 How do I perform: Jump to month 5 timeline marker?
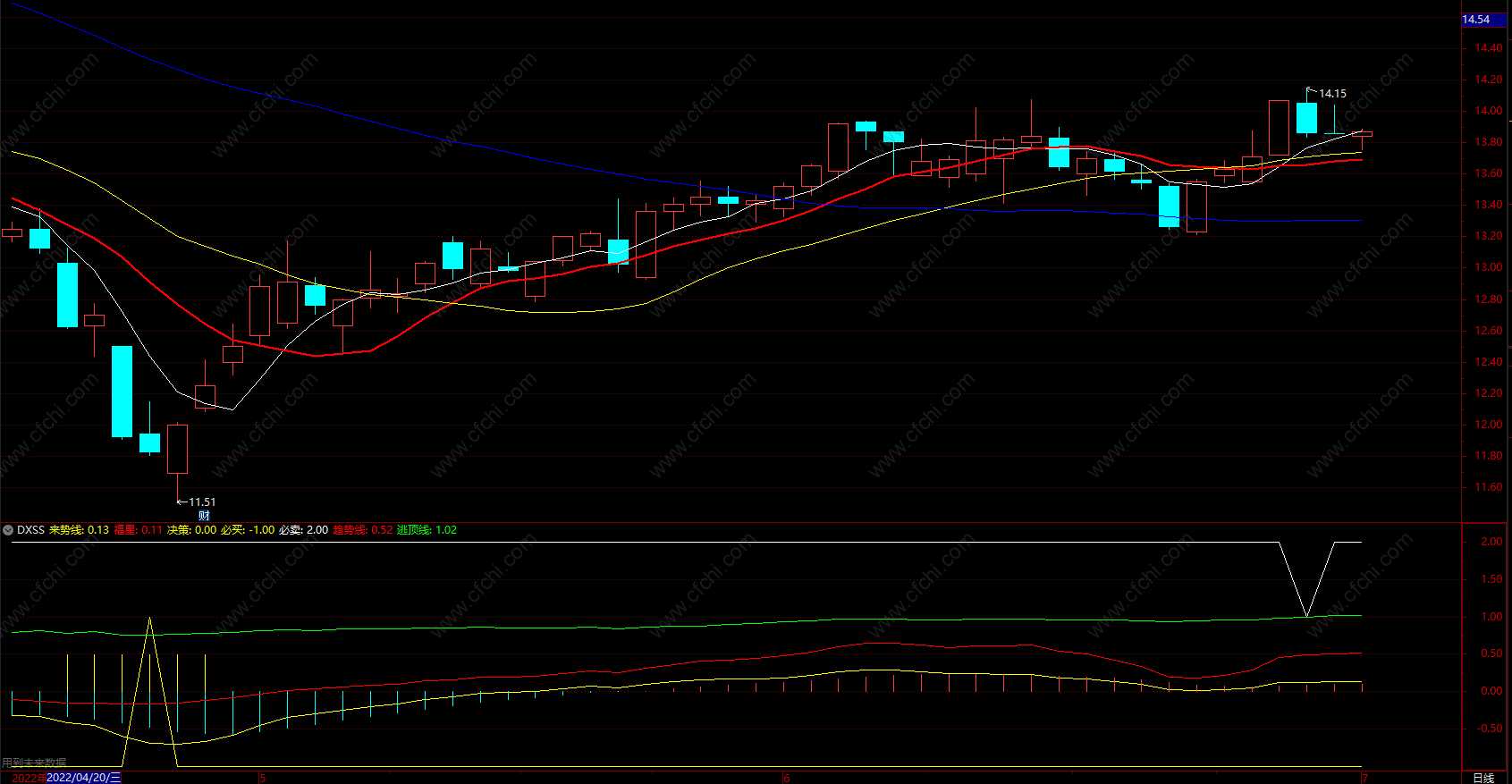263,778
